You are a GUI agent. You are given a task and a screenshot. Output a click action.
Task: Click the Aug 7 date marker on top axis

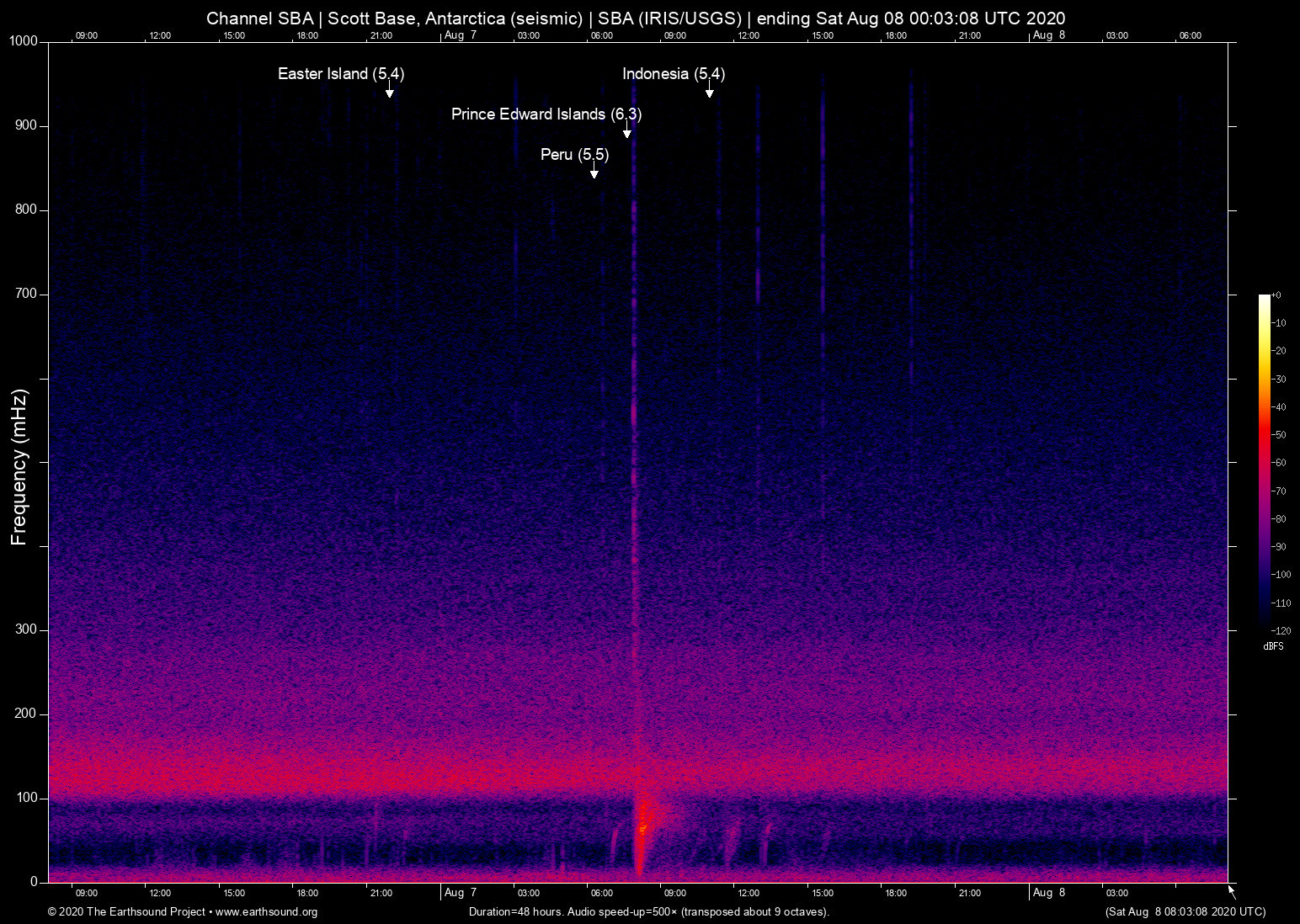pos(460,35)
